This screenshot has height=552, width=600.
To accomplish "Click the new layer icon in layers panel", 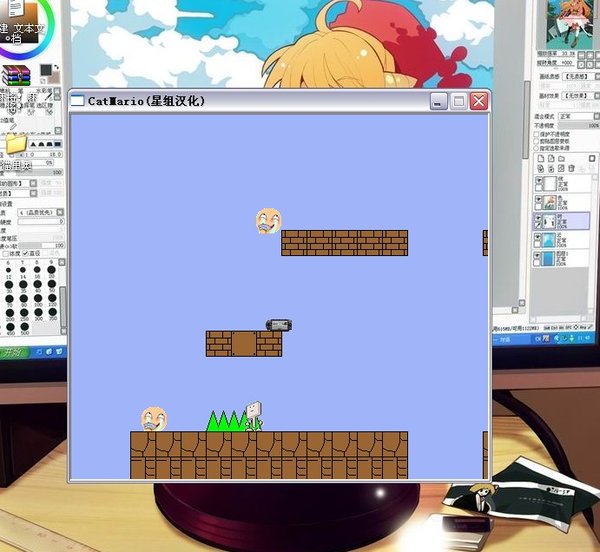I will coord(540,158).
